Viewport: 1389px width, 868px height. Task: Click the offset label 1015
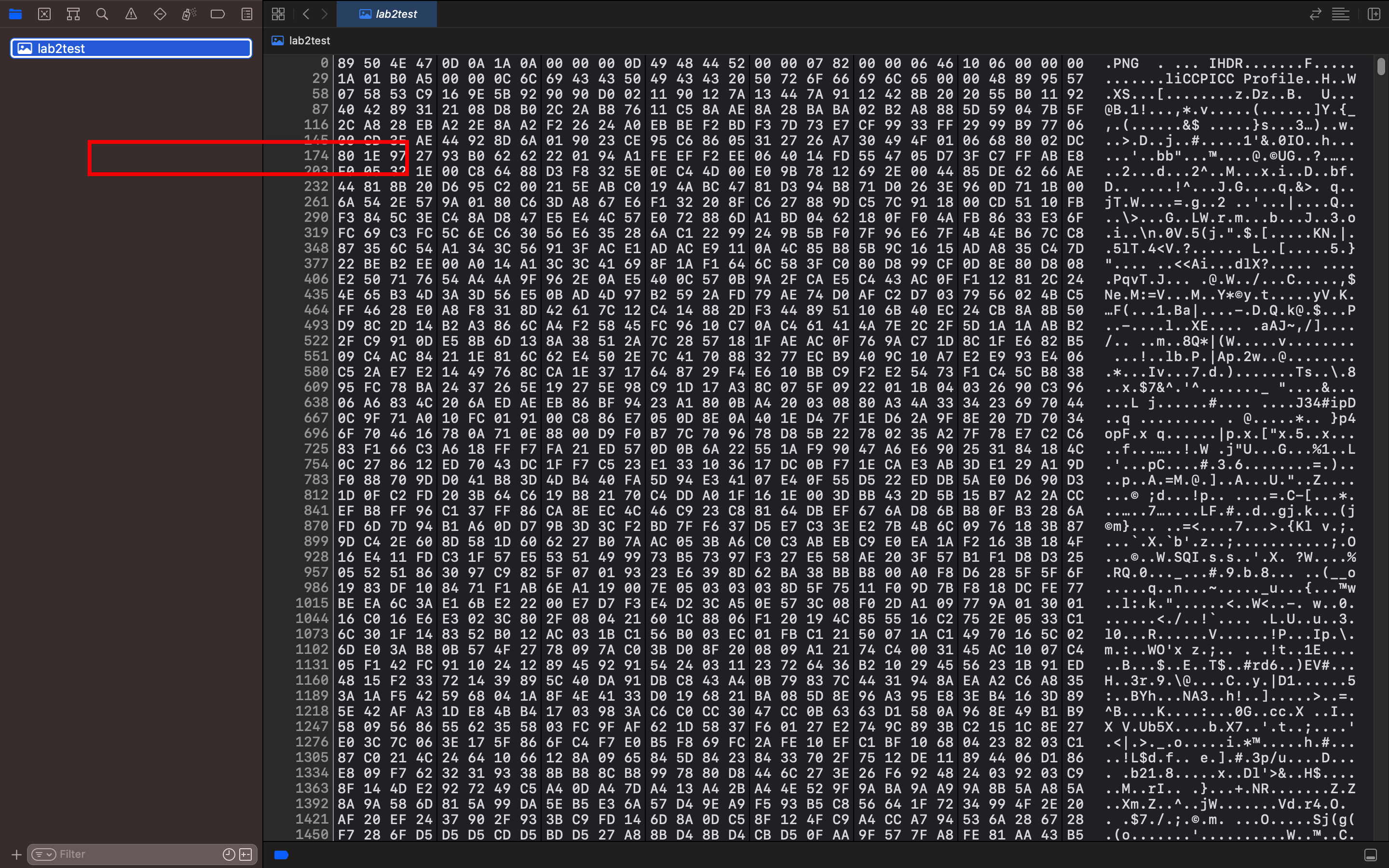click(x=312, y=603)
